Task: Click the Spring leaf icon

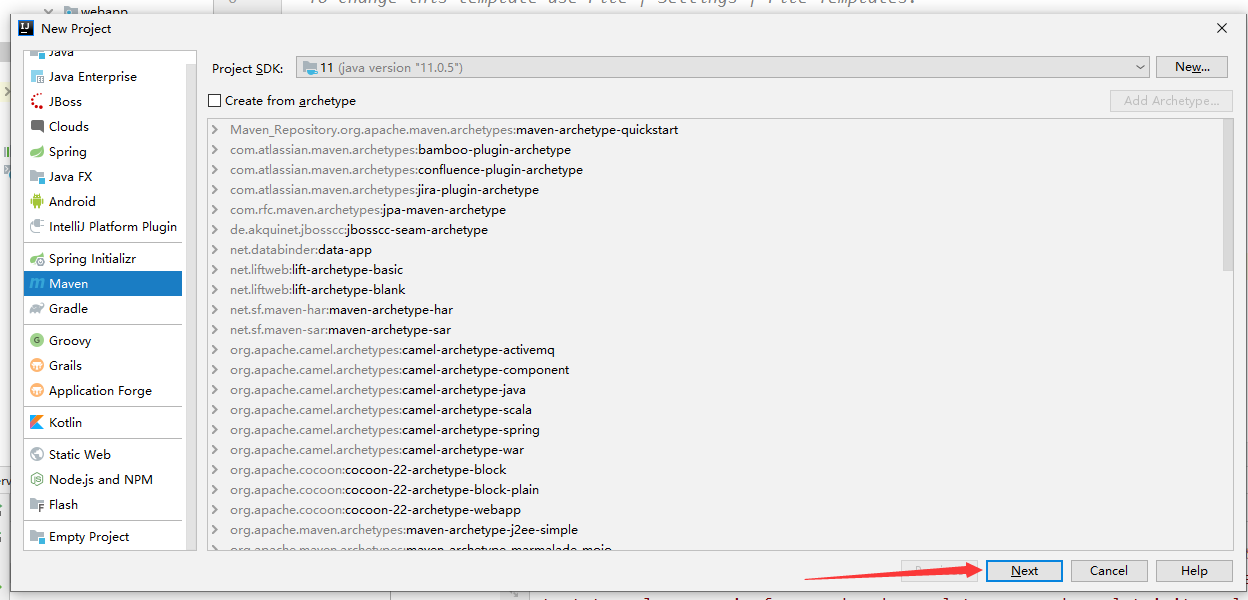Action: (x=37, y=152)
